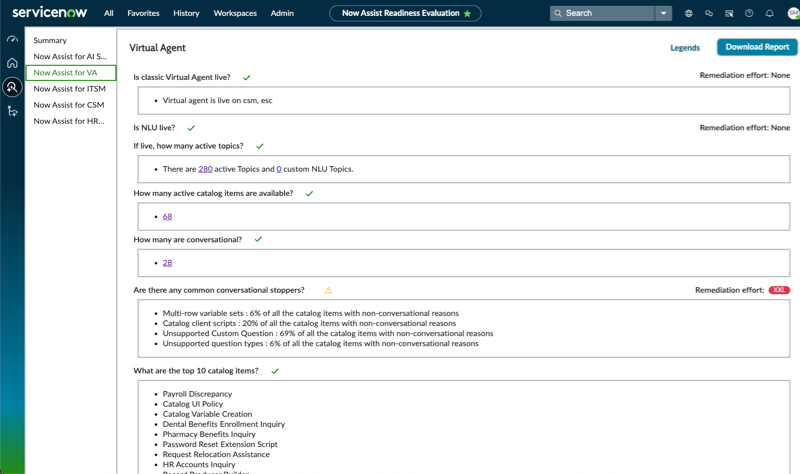800x474 pixels.
Task: Select the Summary section
Action: tap(50, 40)
